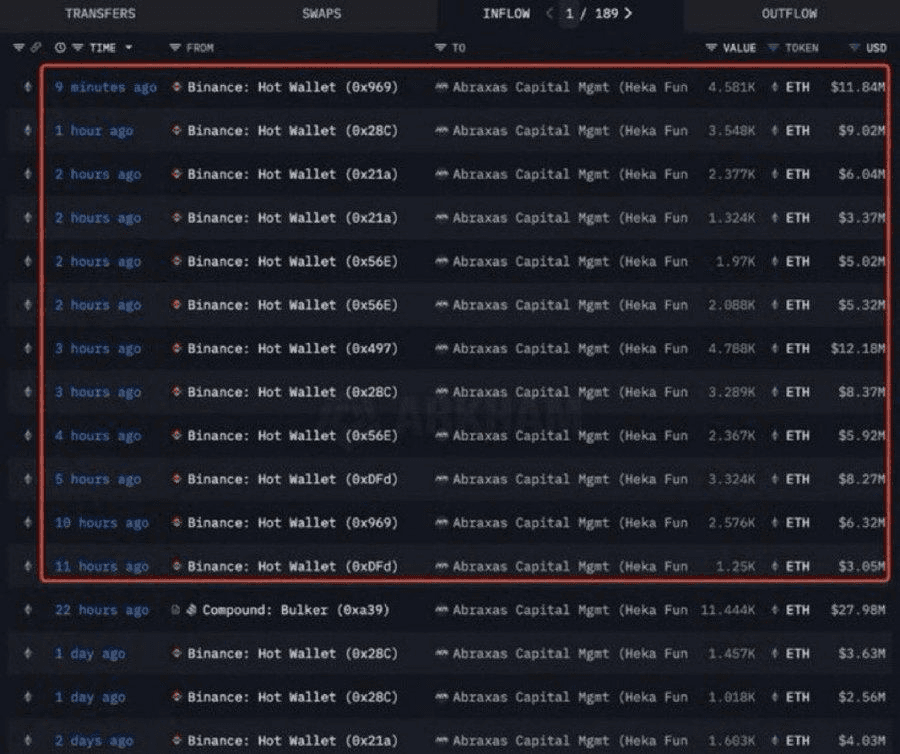Open the TO column filter
This screenshot has height=754, width=900.
pos(440,48)
